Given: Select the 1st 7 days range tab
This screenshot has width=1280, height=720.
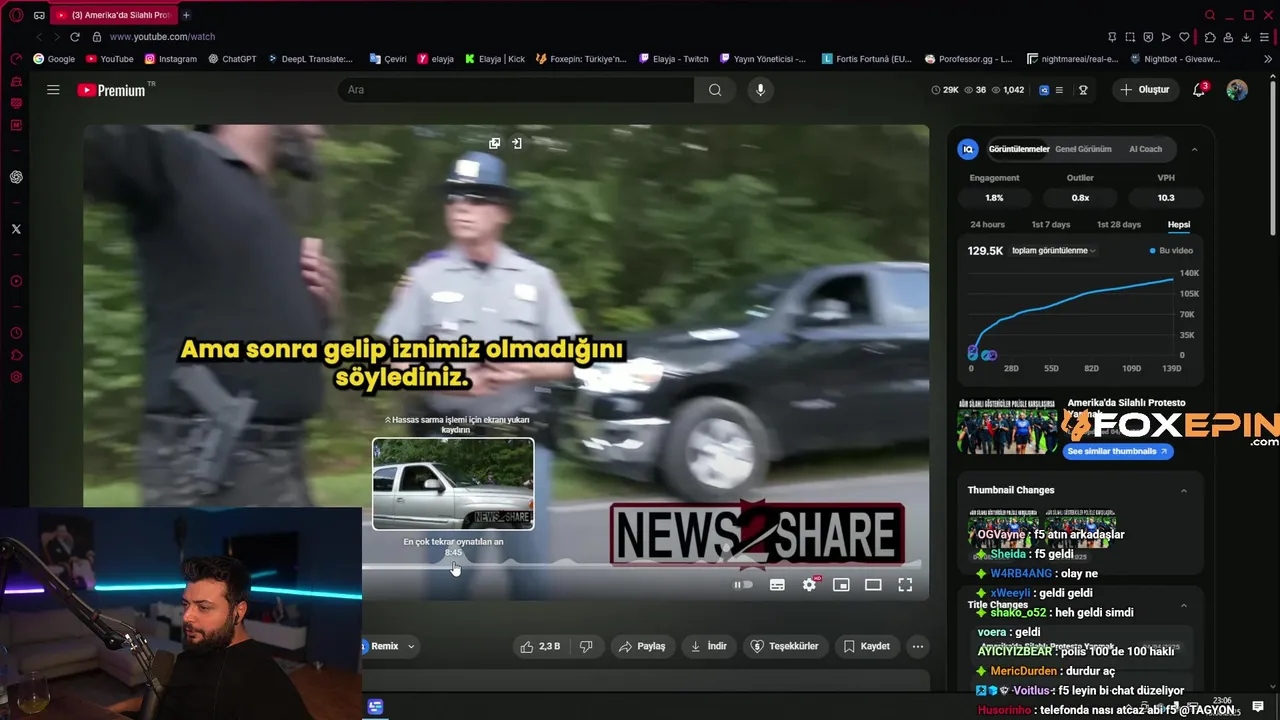Looking at the screenshot, I should click(1051, 225).
